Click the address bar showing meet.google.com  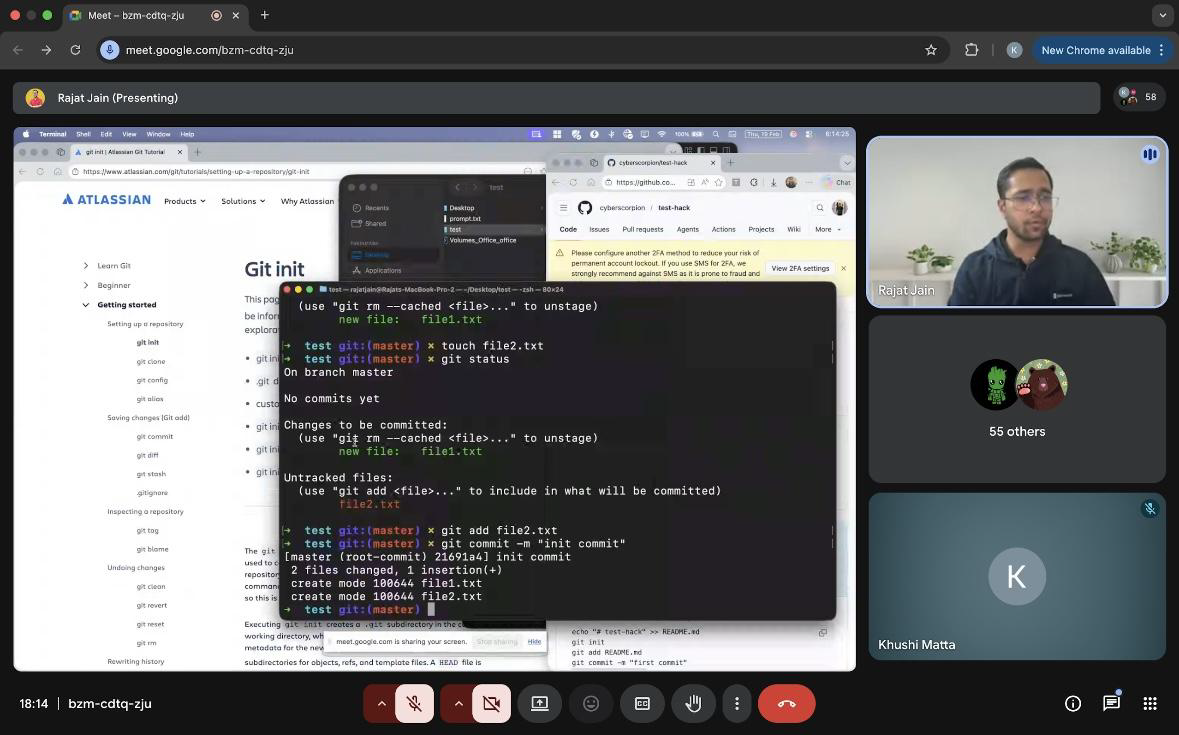point(500,50)
